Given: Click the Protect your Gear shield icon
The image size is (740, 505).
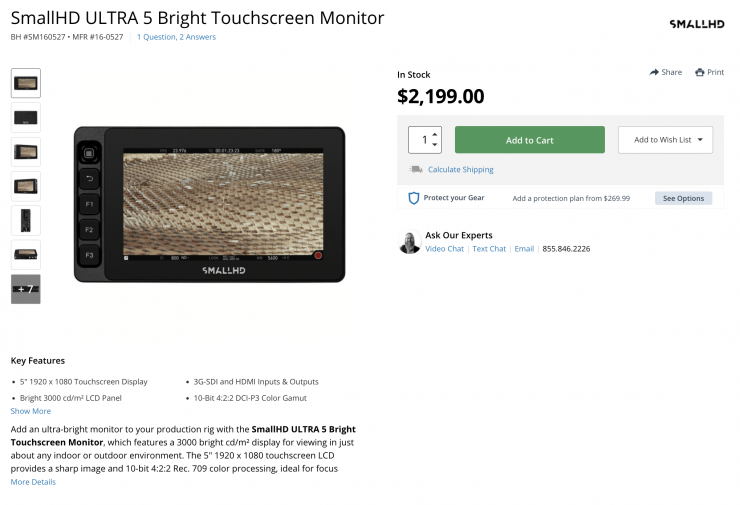Looking at the screenshot, I should (x=413, y=198).
